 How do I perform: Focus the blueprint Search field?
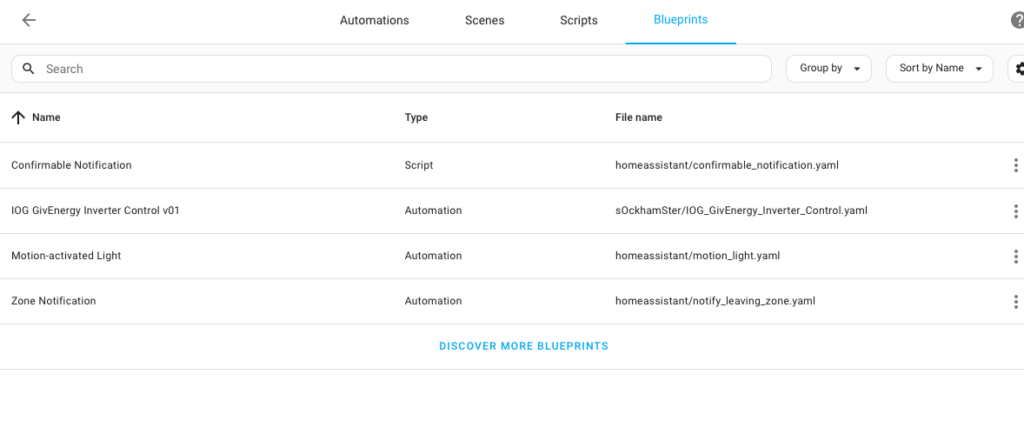tap(392, 69)
